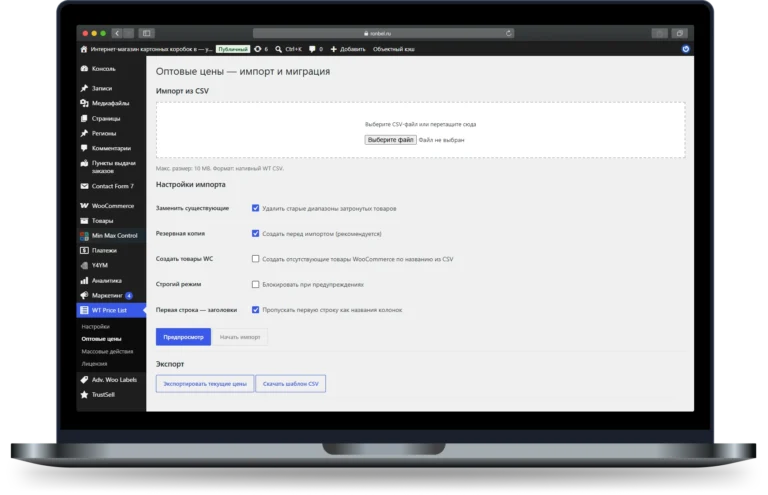Click the Файл не выбран text
Viewport: 768px width, 495px height.
click(x=441, y=140)
